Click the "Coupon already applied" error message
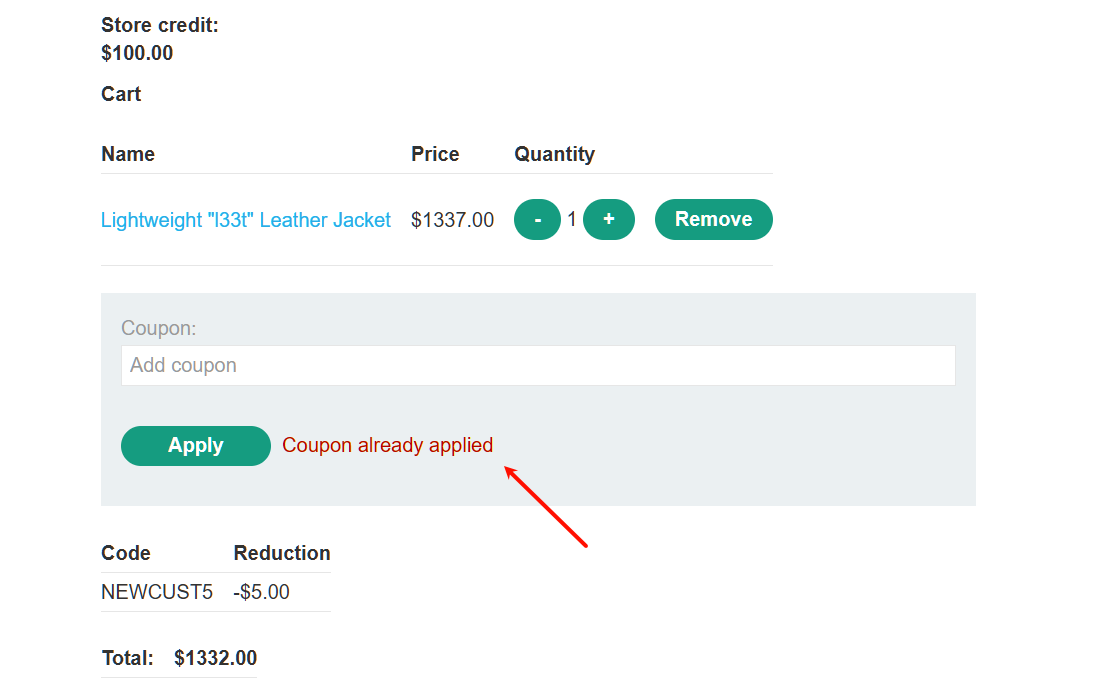This screenshot has height=689, width=1117. [388, 445]
